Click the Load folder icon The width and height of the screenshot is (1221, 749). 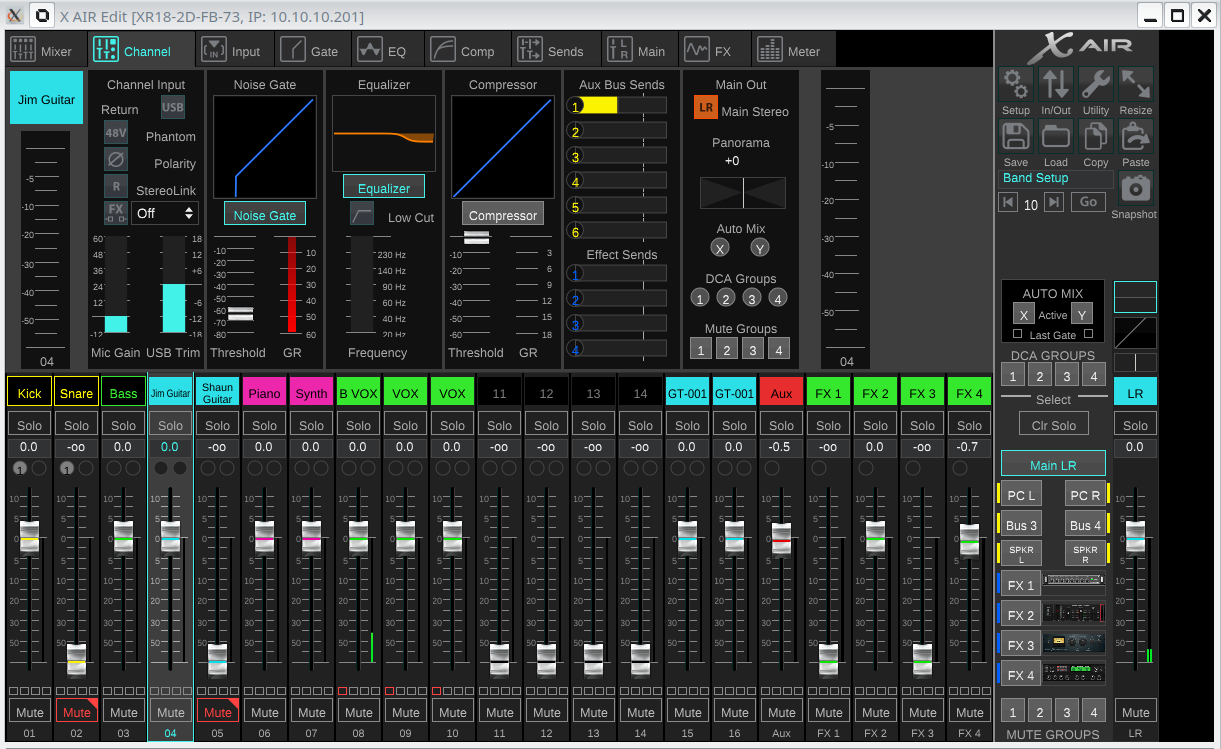coord(1056,137)
